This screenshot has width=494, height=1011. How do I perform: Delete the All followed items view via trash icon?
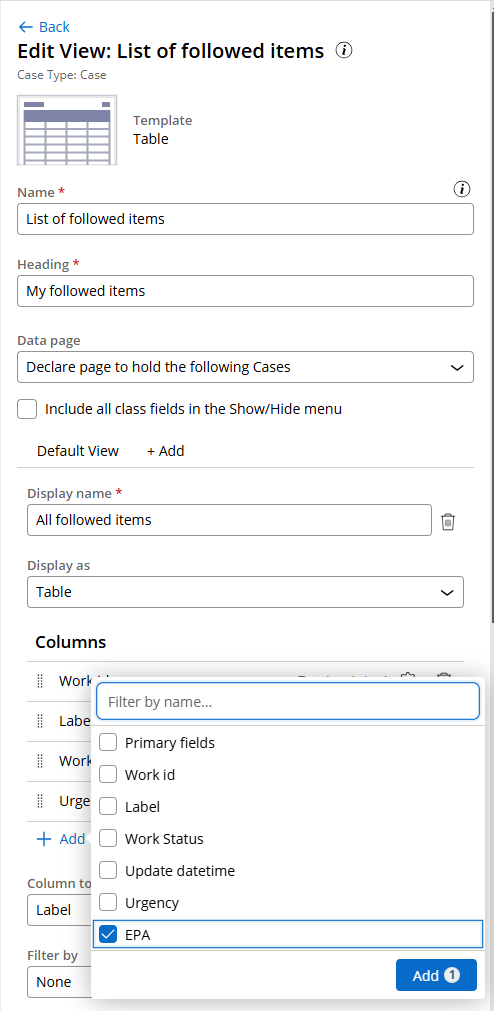(448, 522)
